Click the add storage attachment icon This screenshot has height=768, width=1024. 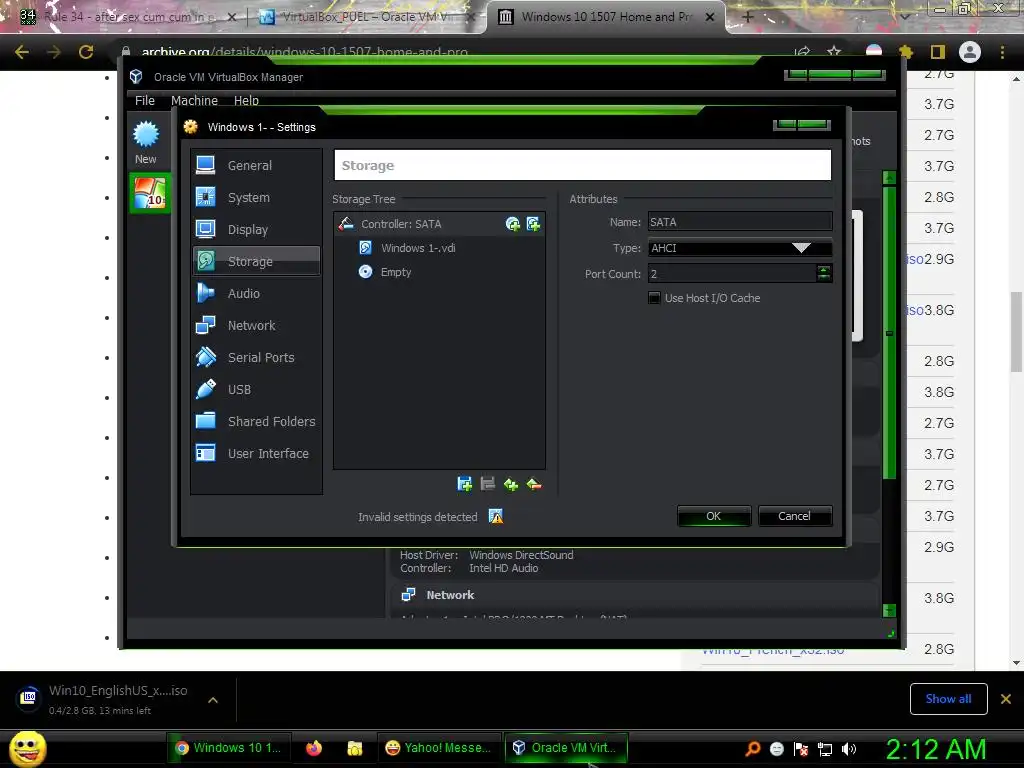click(x=511, y=484)
